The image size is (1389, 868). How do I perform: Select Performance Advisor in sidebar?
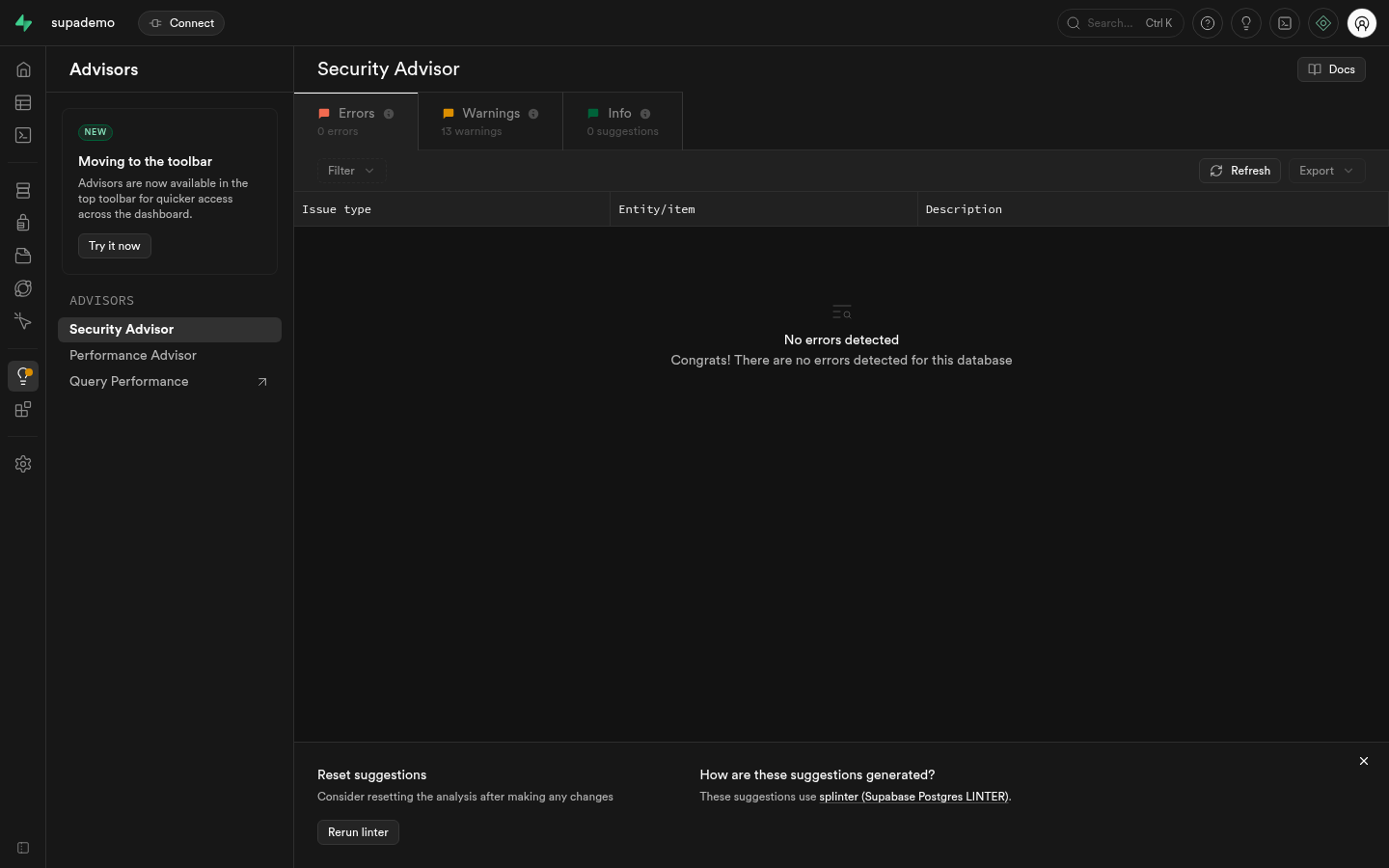coord(170,356)
